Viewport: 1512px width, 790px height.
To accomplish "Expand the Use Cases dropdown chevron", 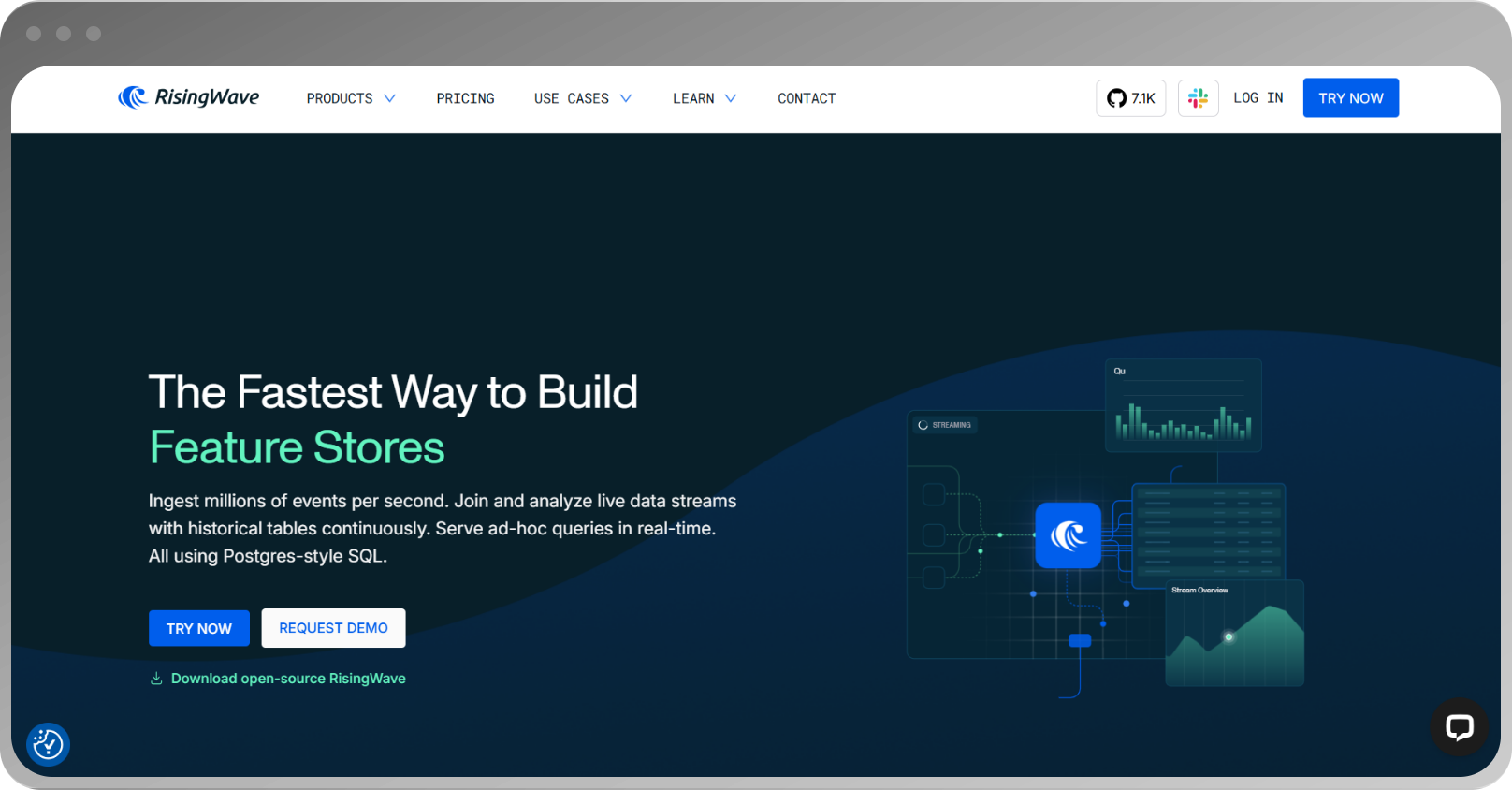I will (626, 98).
